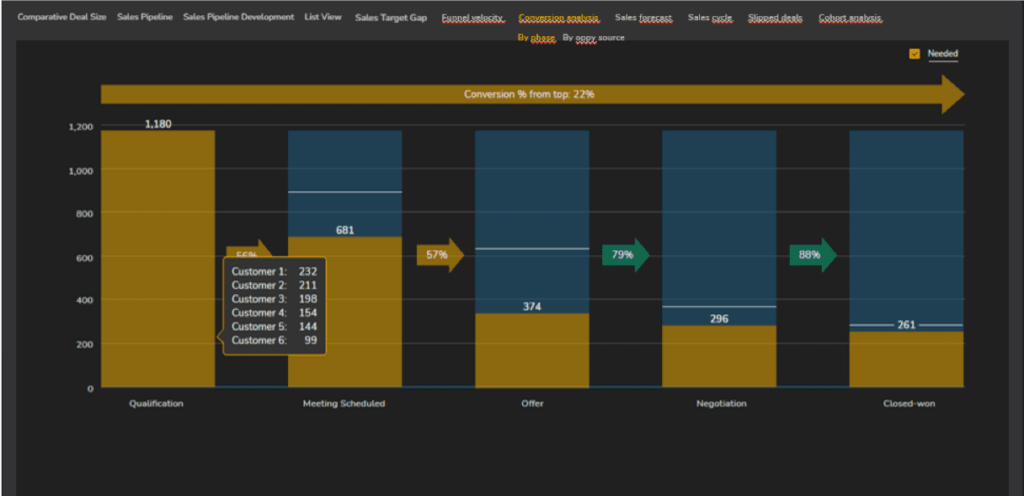
Task: Open Sales Pipeline Development tab
Action: tap(238, 18)
